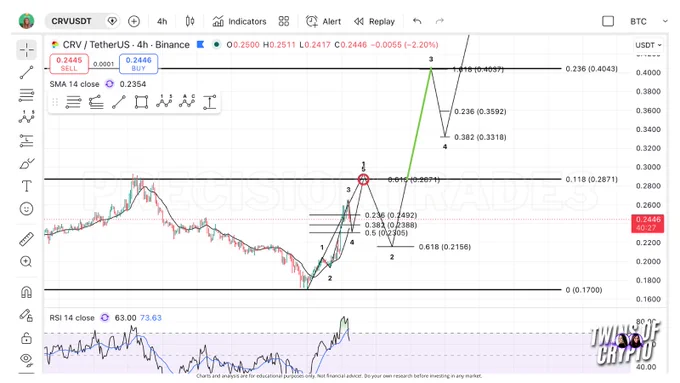Select rectangle favorite tool

141,102
